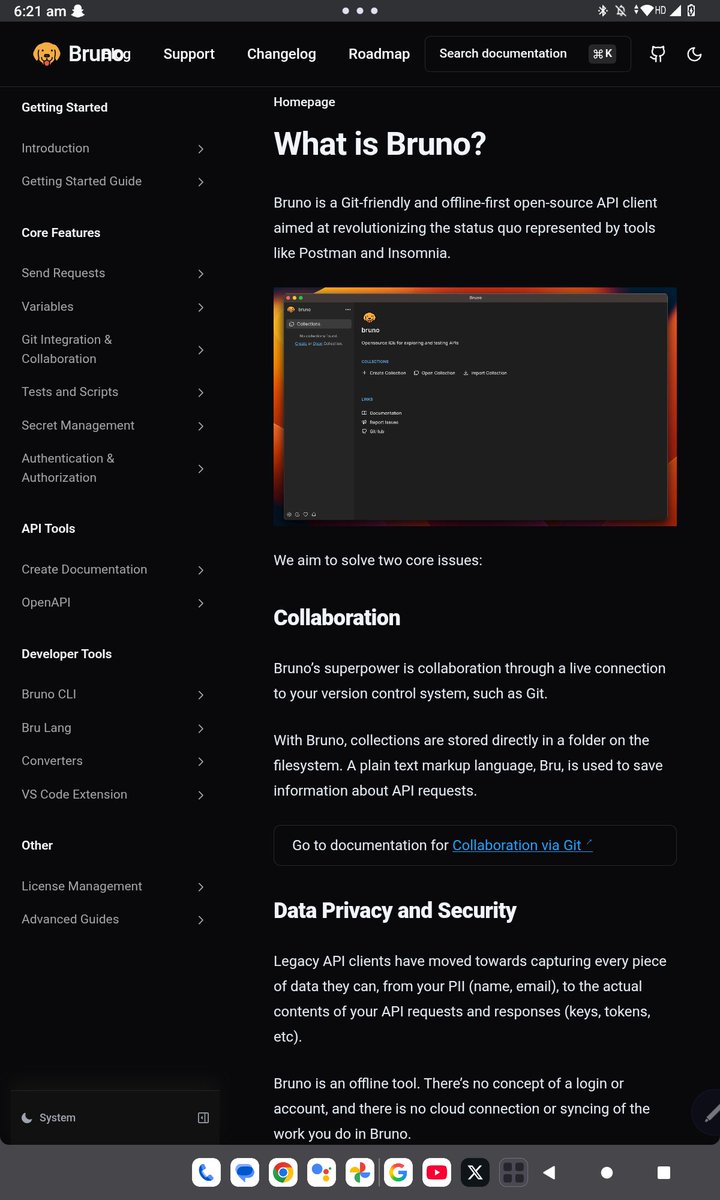The width and height of the screenshot is (720, 1200).
Task: Expand the OpenAPI chevron
Action: pos(201,603)
